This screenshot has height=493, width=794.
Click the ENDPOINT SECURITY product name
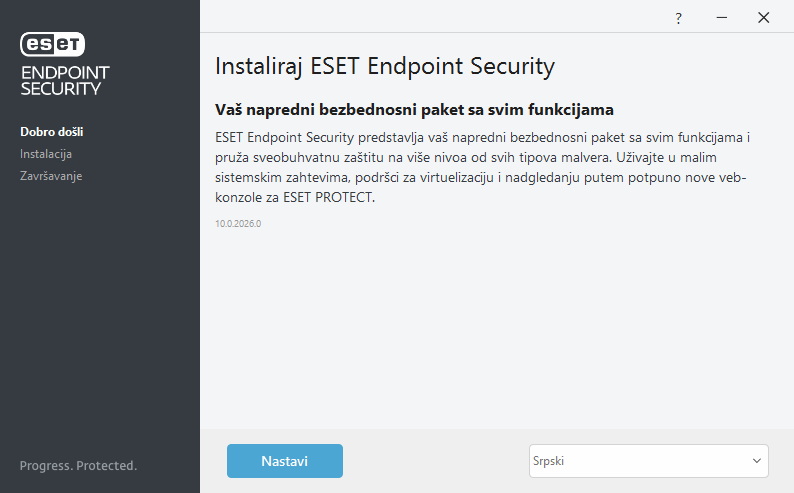tap(64, 80)
